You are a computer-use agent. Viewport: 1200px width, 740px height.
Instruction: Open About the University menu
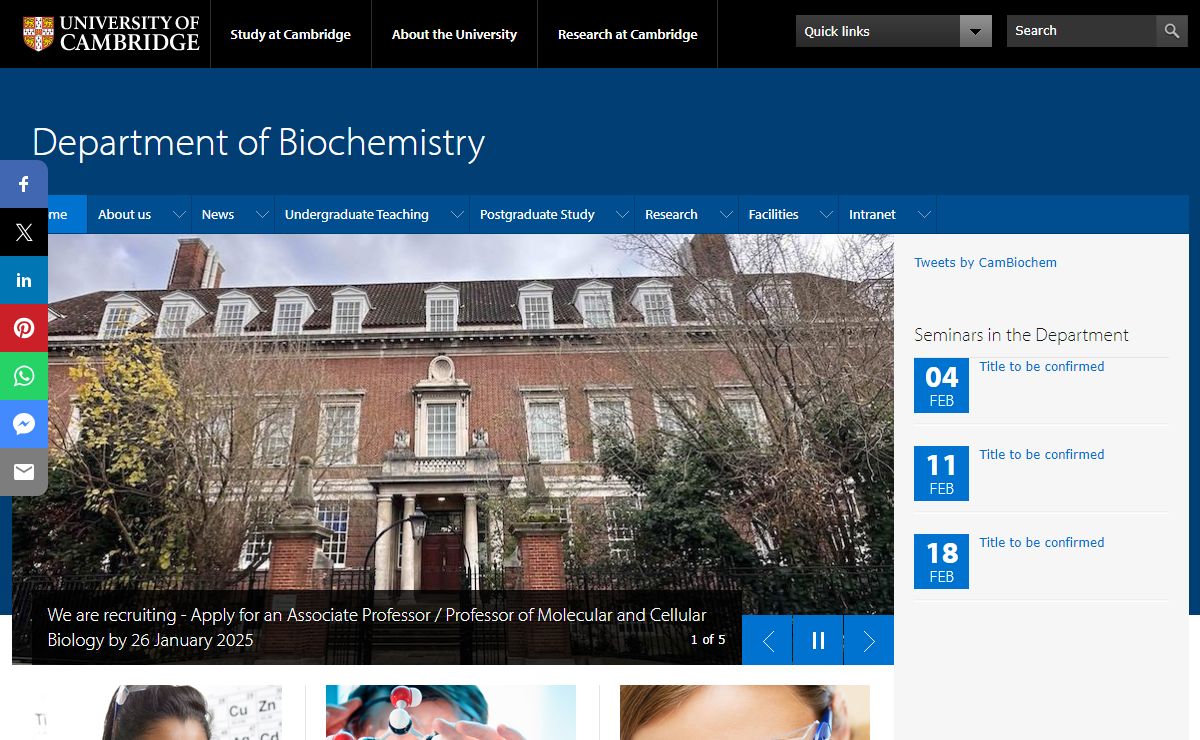[454, 34]
